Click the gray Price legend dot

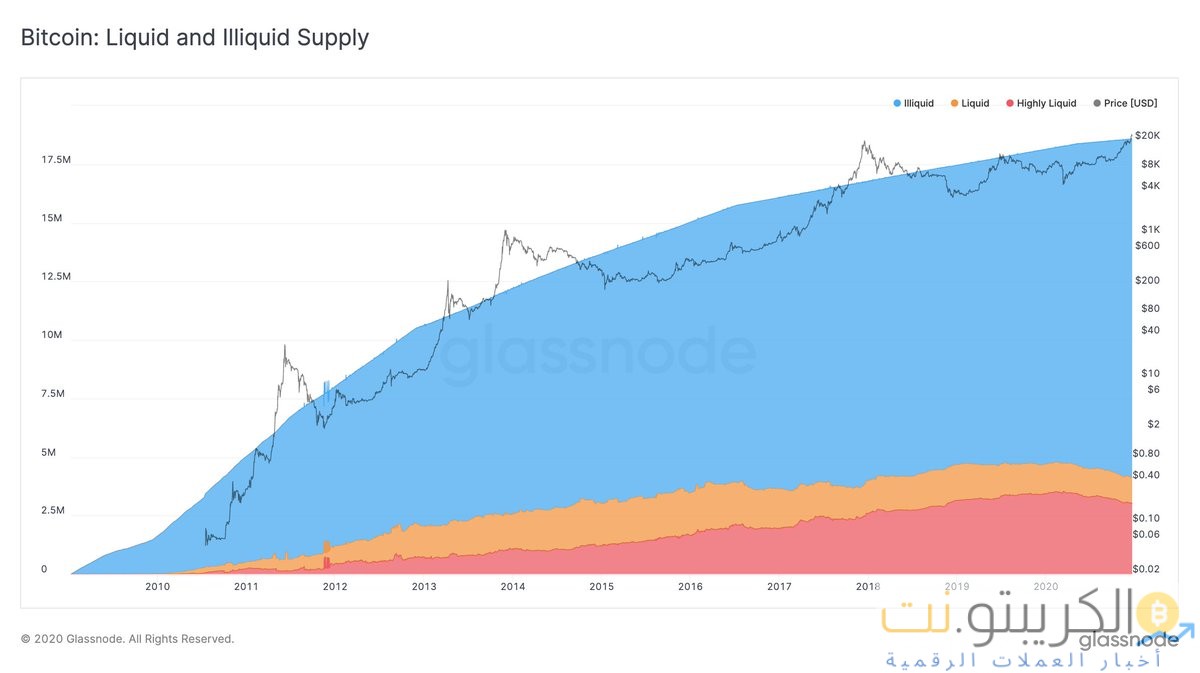(1097, 104)
